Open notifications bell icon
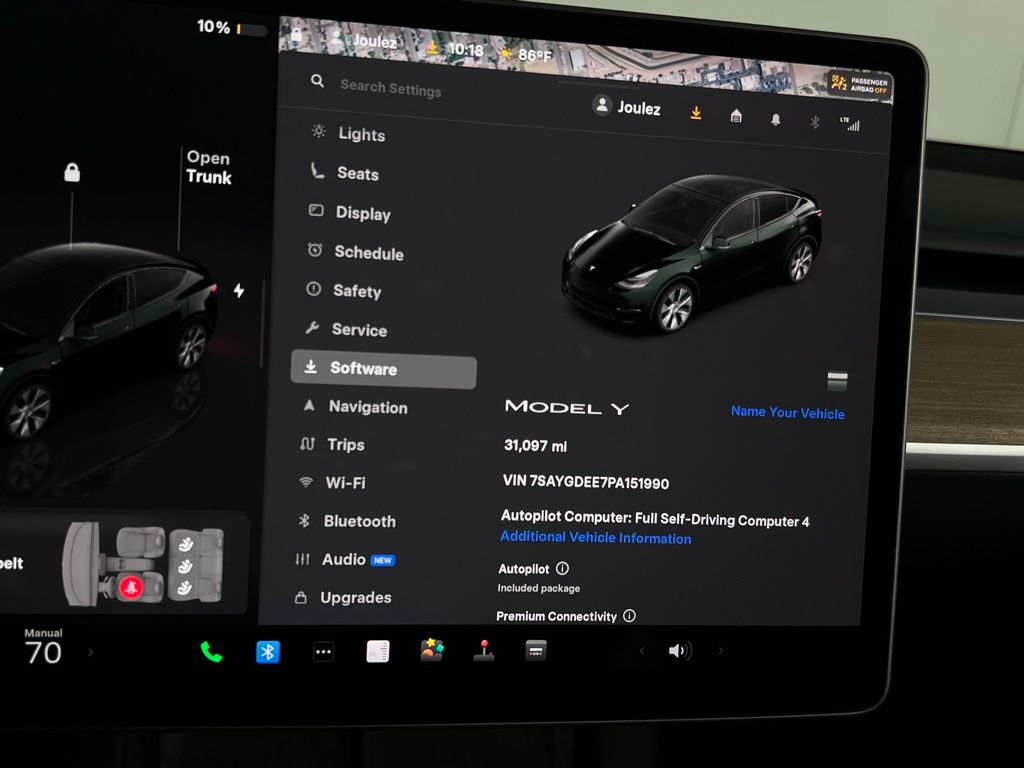 pyautogui.click(x=776, y=120)
